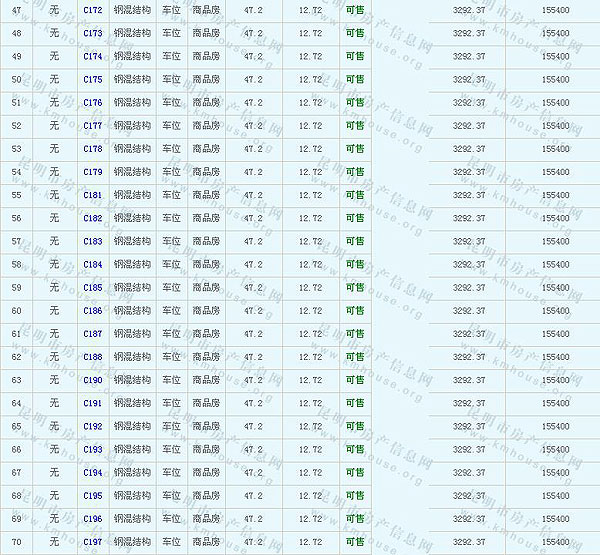Select unit C183 link
Screen dimensions: 600x555
[x=93, y=241]
